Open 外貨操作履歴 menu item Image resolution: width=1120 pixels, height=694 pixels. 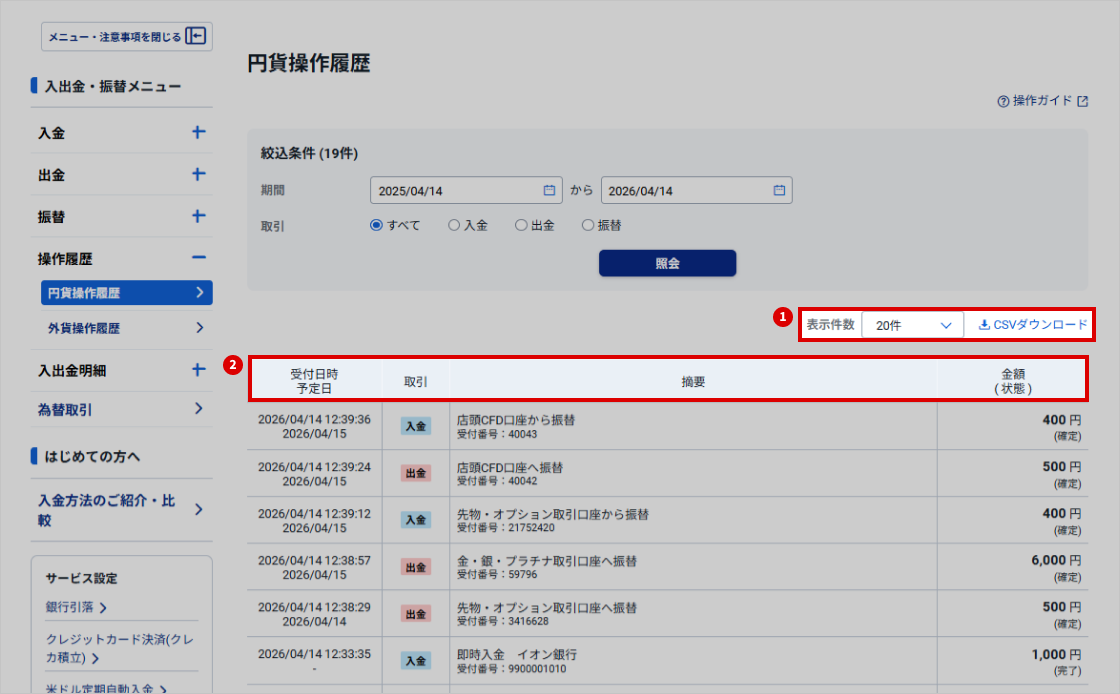tap(122, 328)
